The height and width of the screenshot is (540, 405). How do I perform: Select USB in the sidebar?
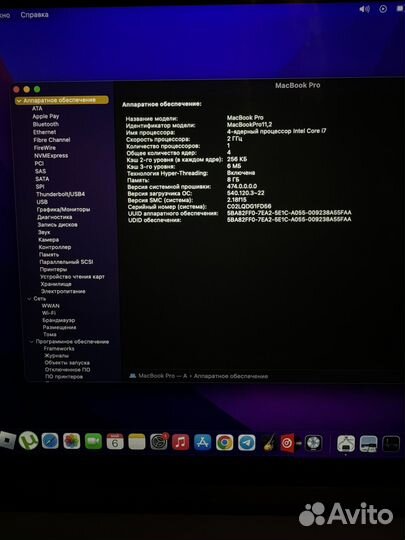pyautogui.click(x=42, y=202)
